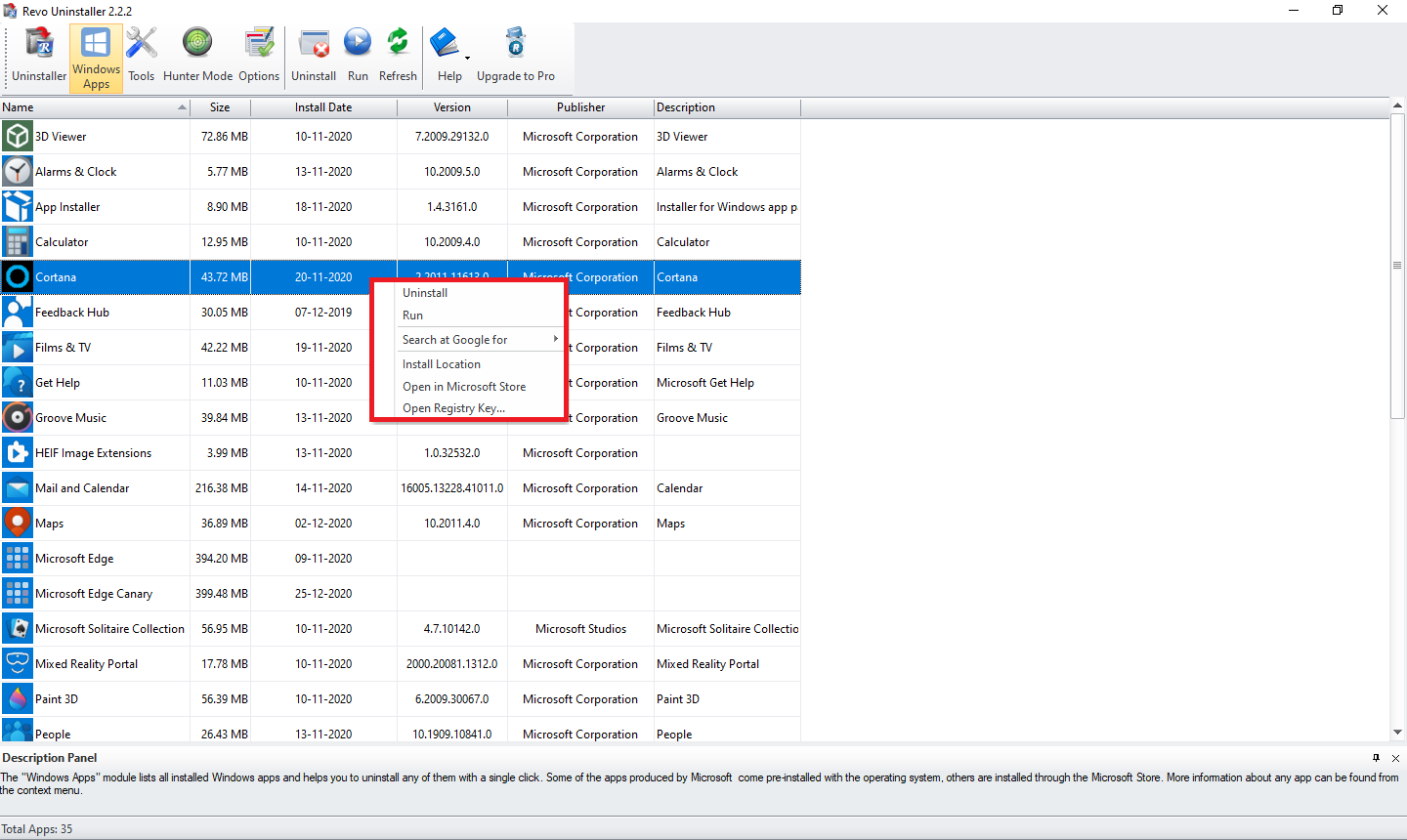Viewport: 1407px width, 840px height.
Task: Sort list by Name column
Action: click(x=95, y=107)
